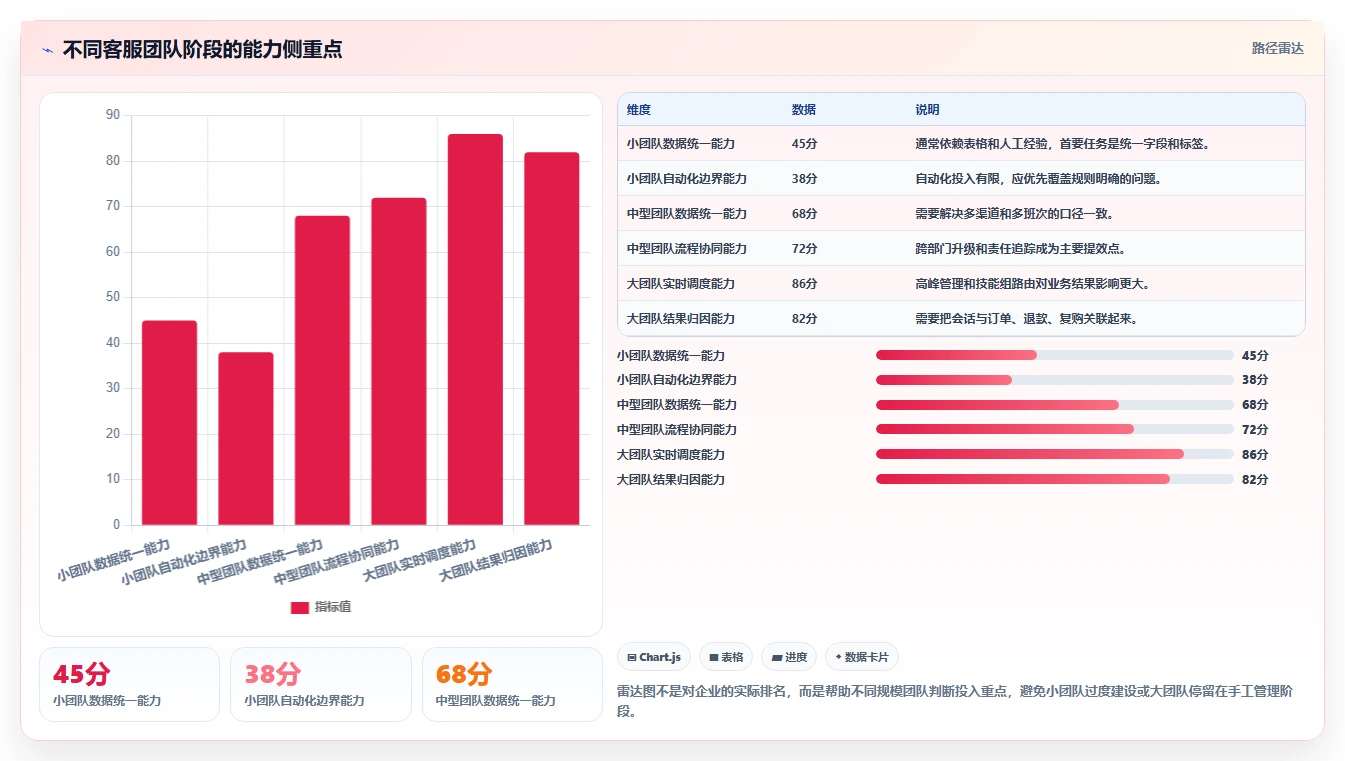Select the 中型团队流程协同能力 bar in the chart
This screenshot has width=1345, height=761.
click(x=399, y=361)
